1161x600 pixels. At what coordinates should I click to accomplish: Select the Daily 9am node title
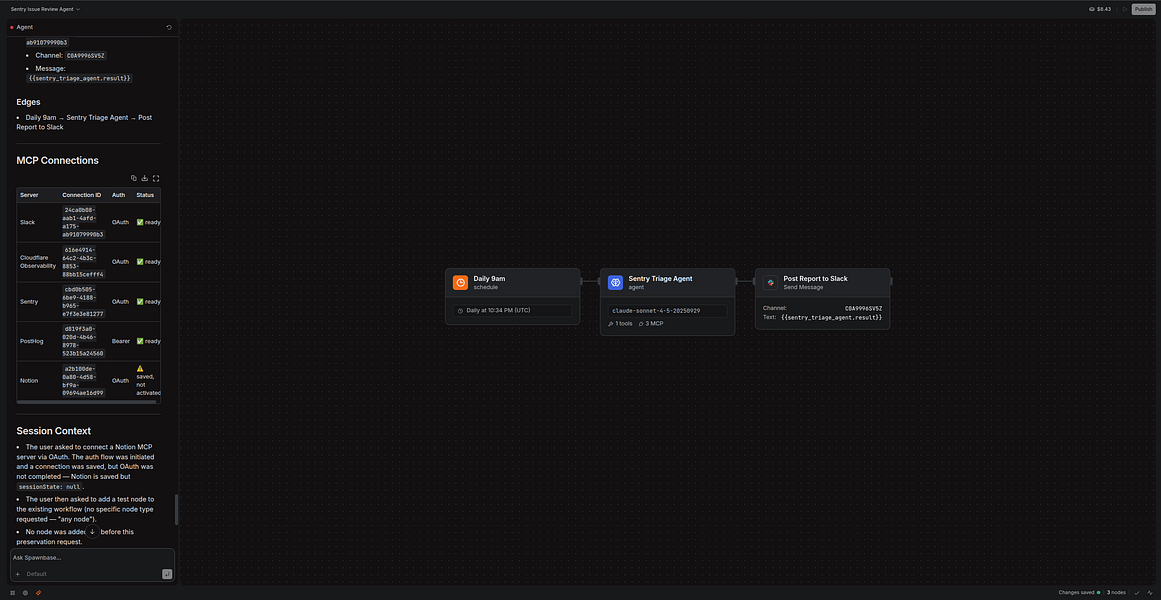pyautogui.click(x=489, y=279)
